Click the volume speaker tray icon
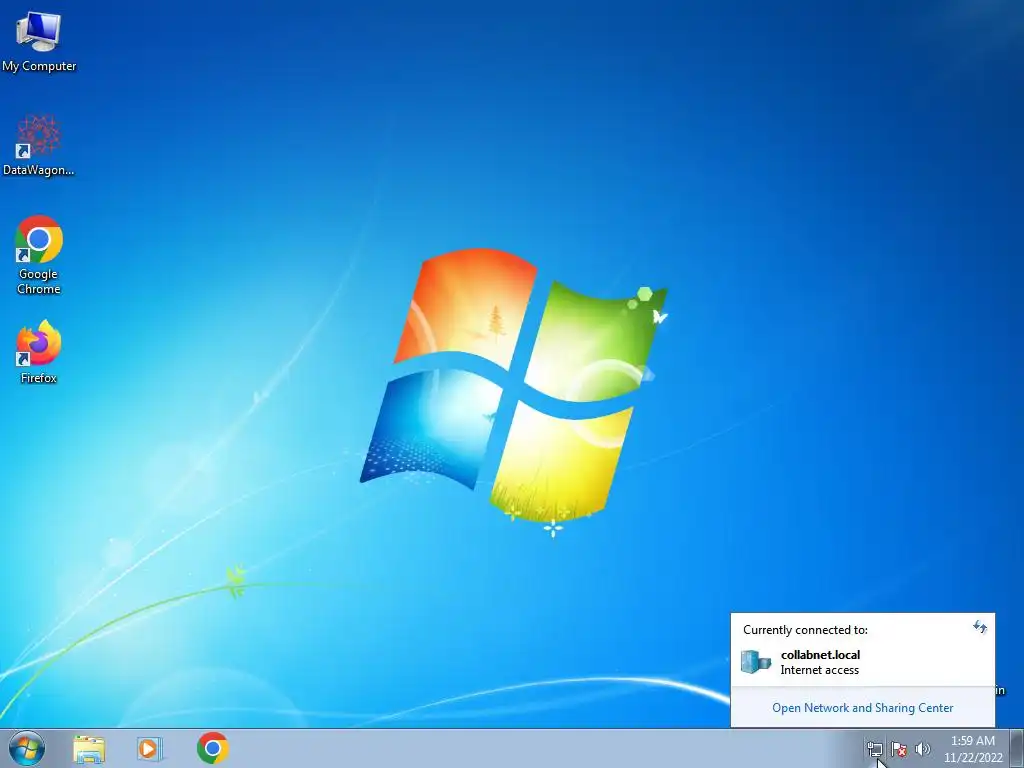Screen dimensions: 1024x768 click(x=922, y=749)
